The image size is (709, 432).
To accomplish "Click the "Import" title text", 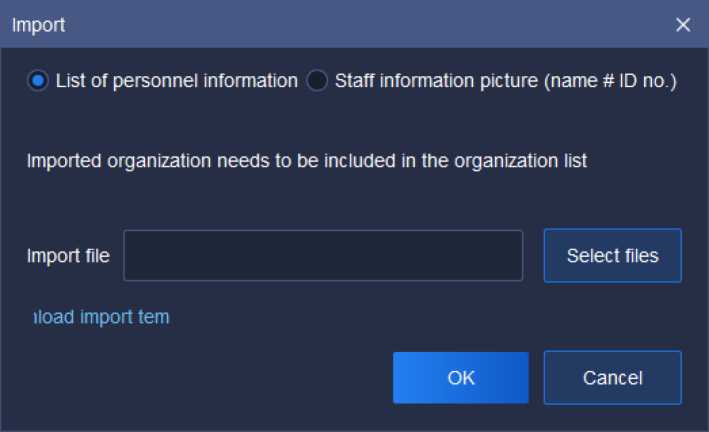I will pyautogui.click(x=38, y=25).
